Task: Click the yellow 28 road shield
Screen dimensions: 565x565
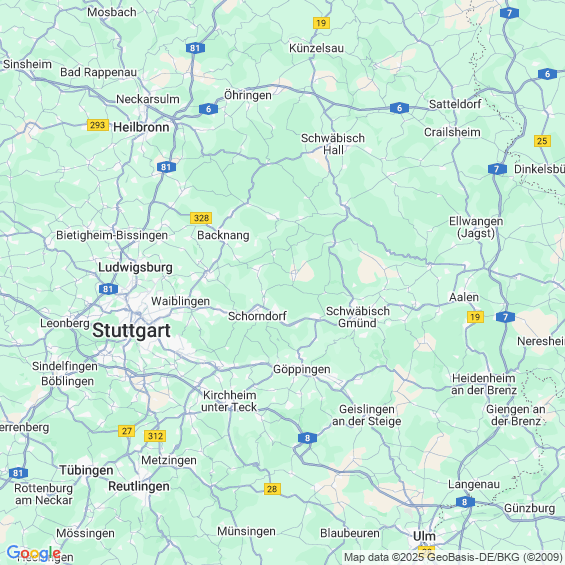Action: click(x=272, y=489)
